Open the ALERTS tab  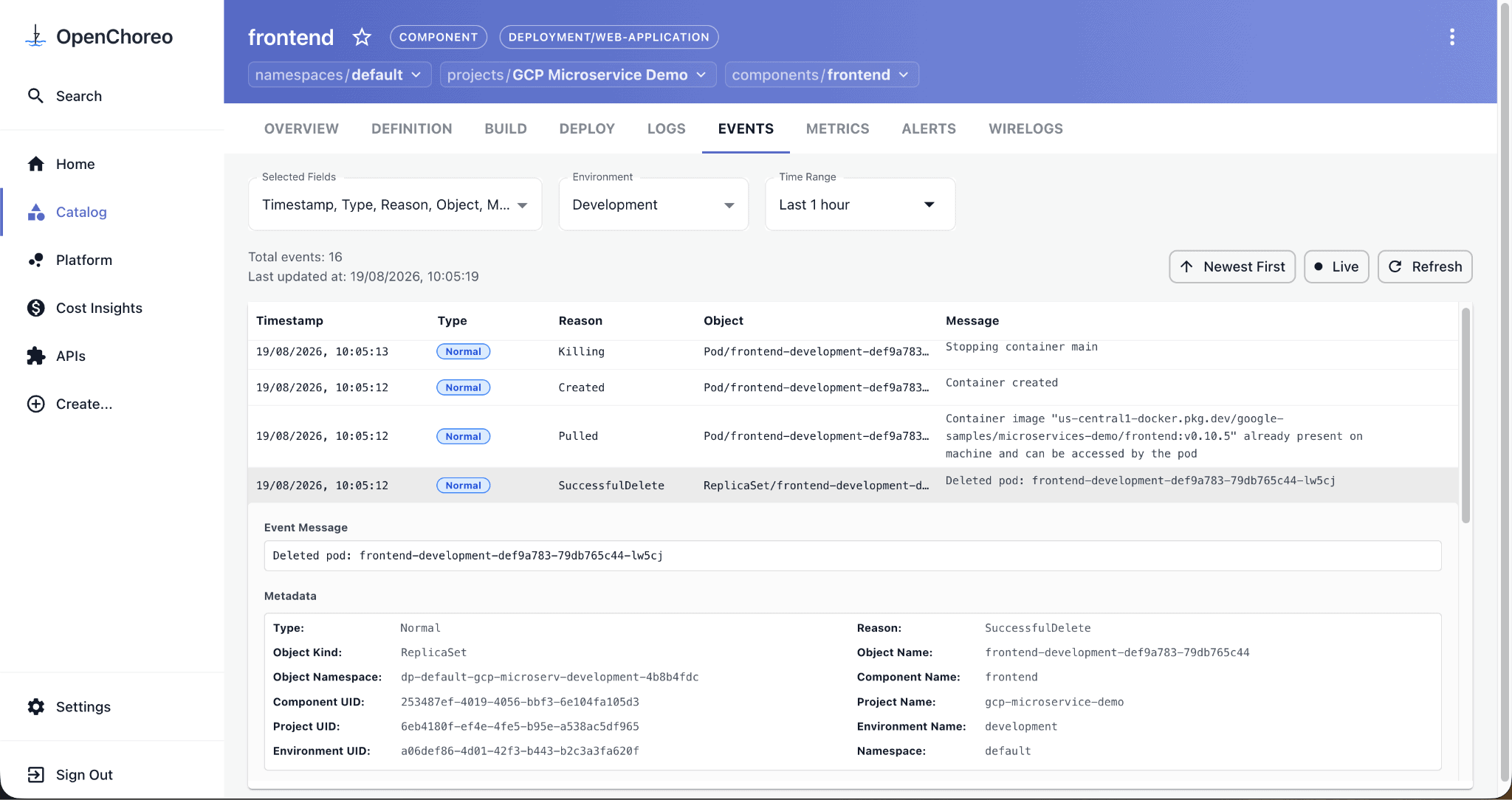pos(929,128)
